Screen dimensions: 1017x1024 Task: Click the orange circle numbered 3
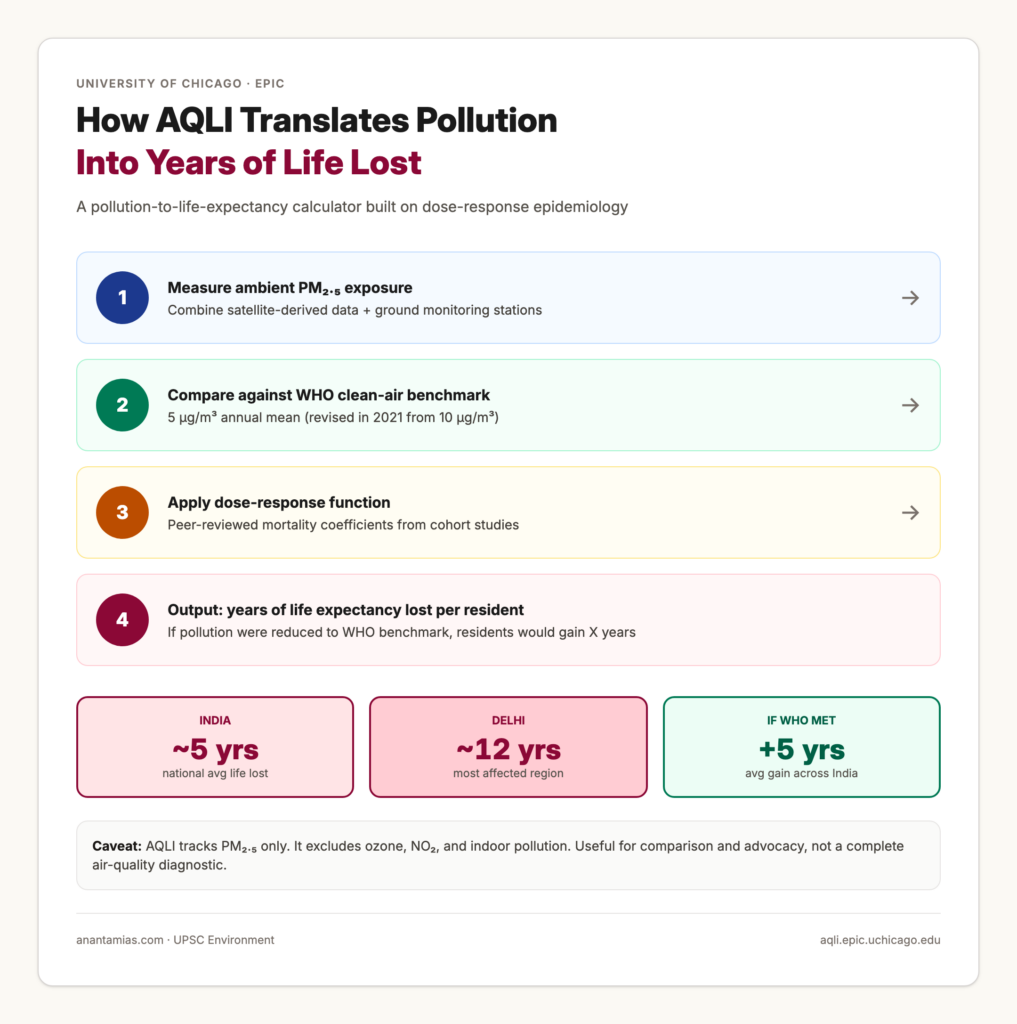(122, 513)
